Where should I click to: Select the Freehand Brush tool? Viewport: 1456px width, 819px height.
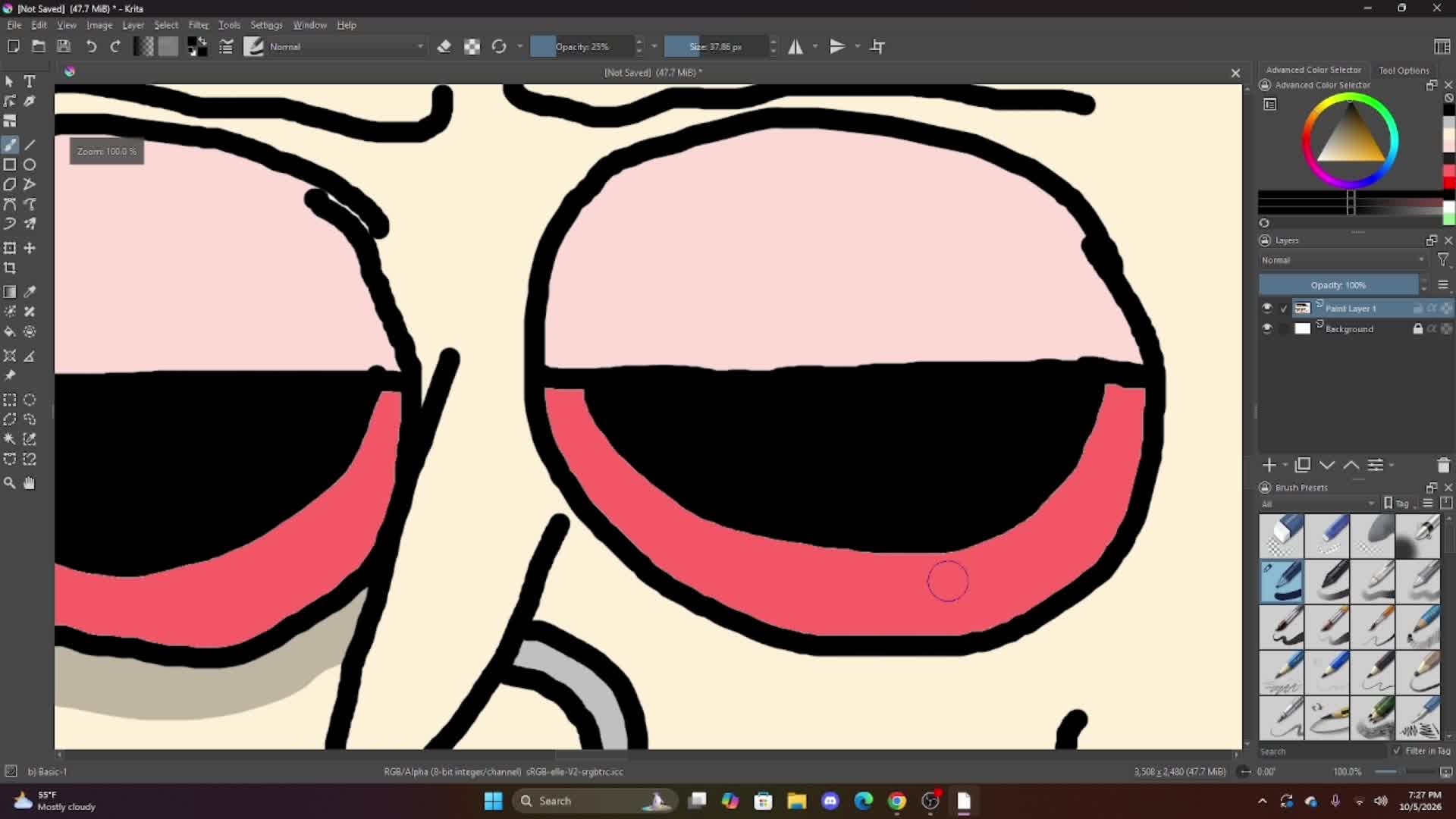[10, 145]
